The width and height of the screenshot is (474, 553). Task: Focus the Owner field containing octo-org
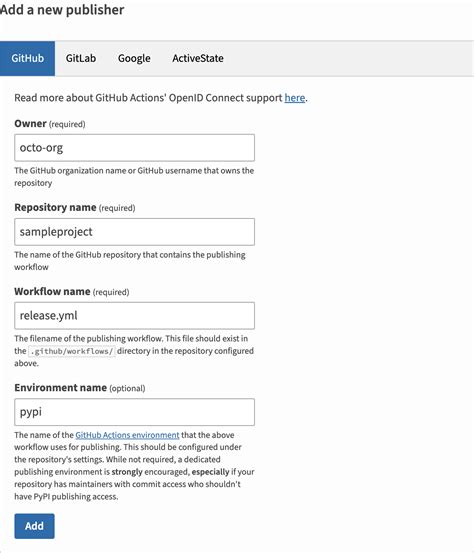click(134, 148)
